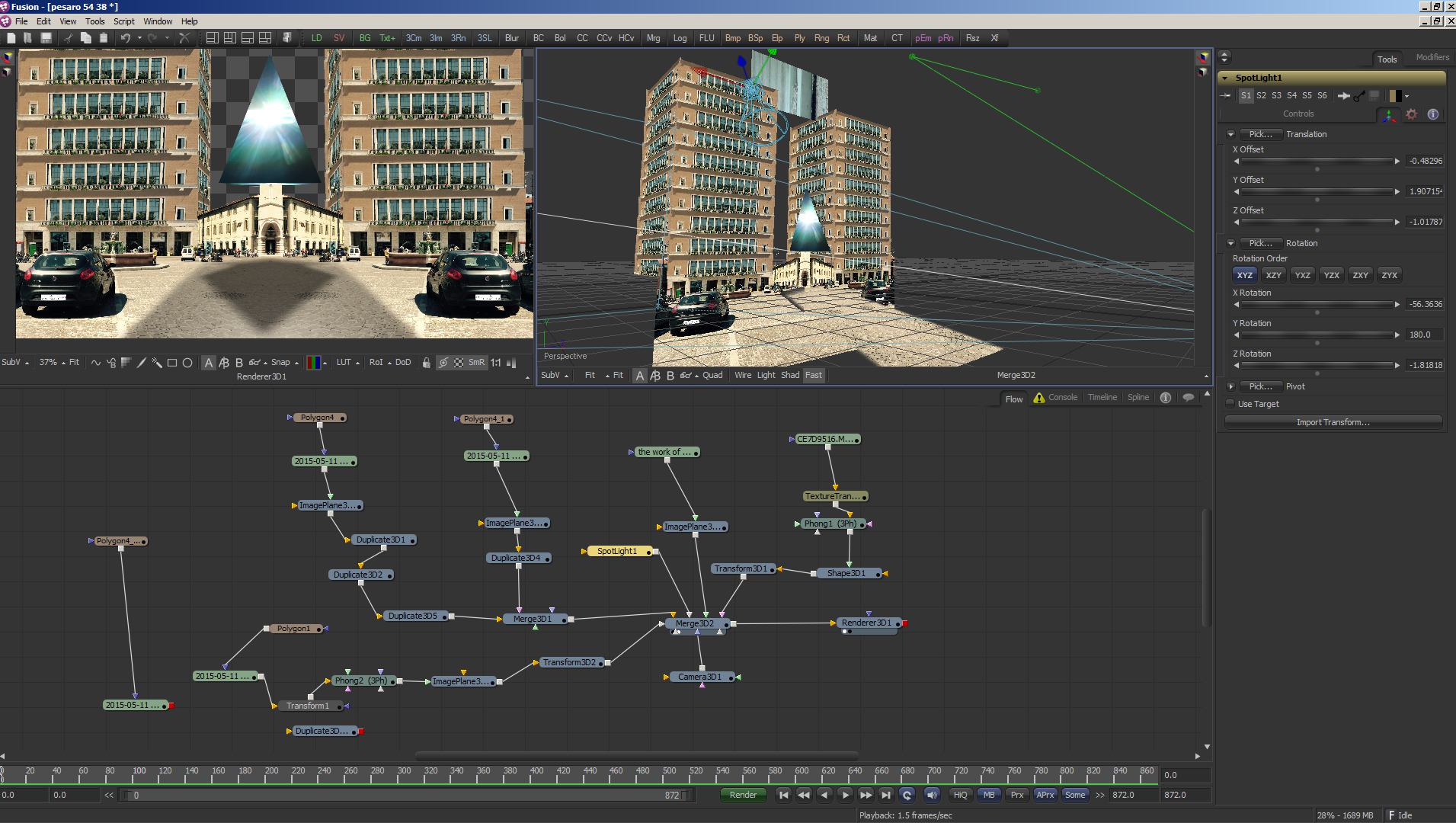Click the Save composition floppy icon
Screen dimensions: 1456x823
tap(46, 38)
